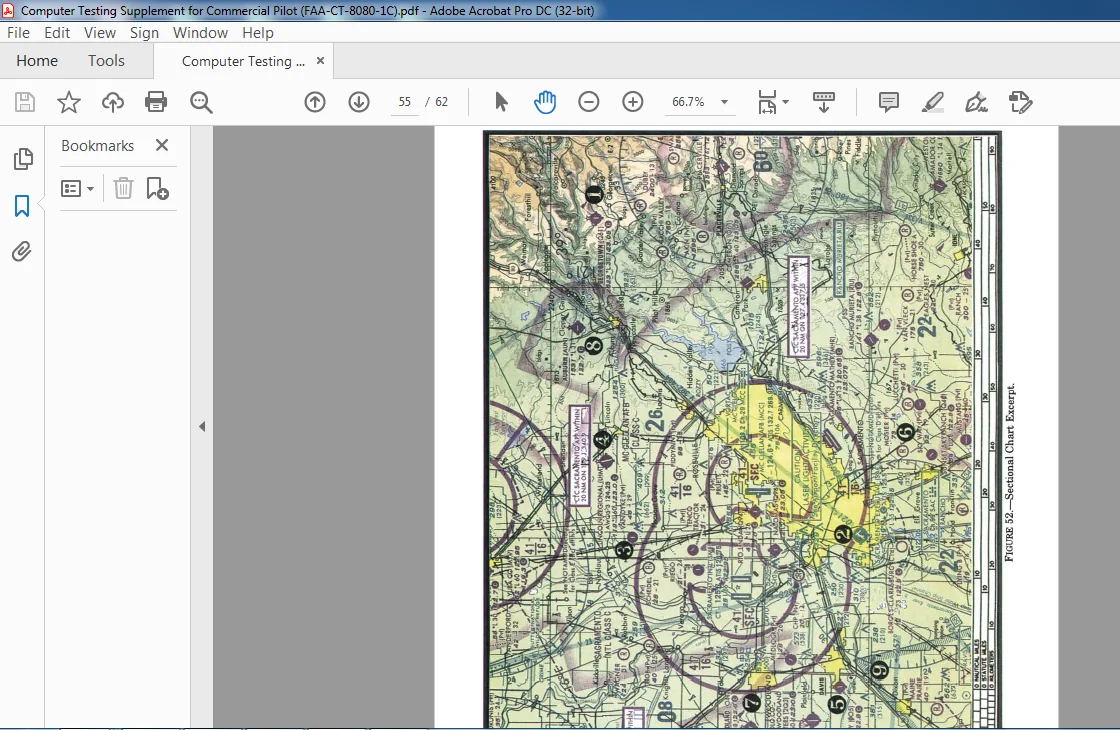Open zoom level dropdown arrow

point(724,102)
